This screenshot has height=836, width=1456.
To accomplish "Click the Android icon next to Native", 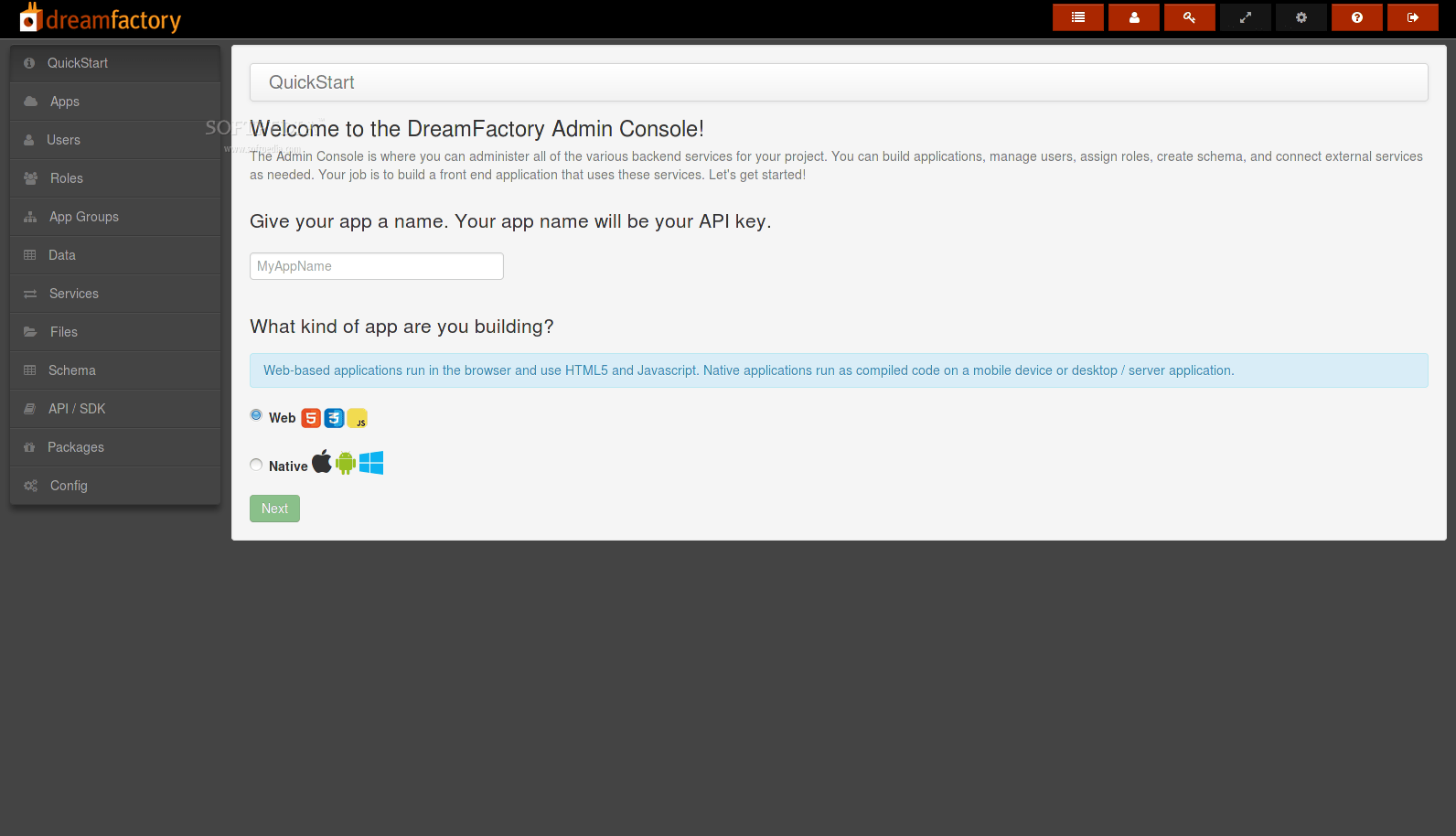I will tap(346, 463).
